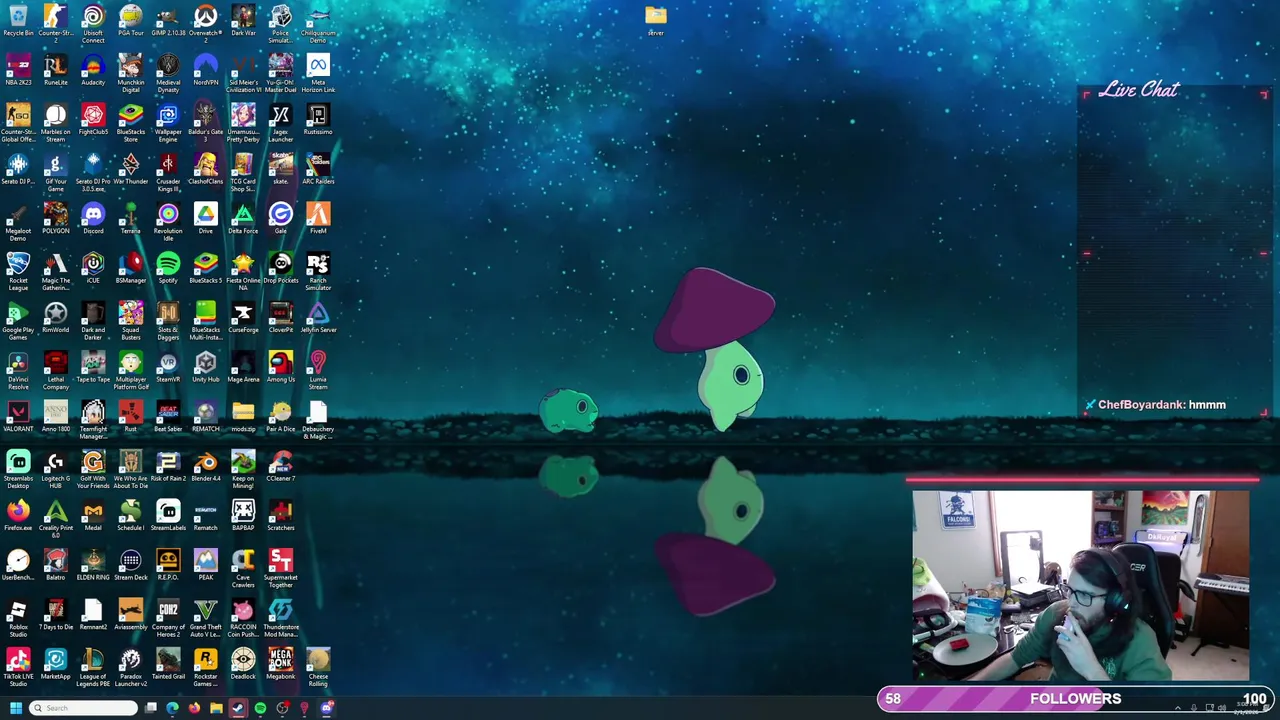Click the ChefBoyardank chat message
The image size is (1280, 720).
1155,405
